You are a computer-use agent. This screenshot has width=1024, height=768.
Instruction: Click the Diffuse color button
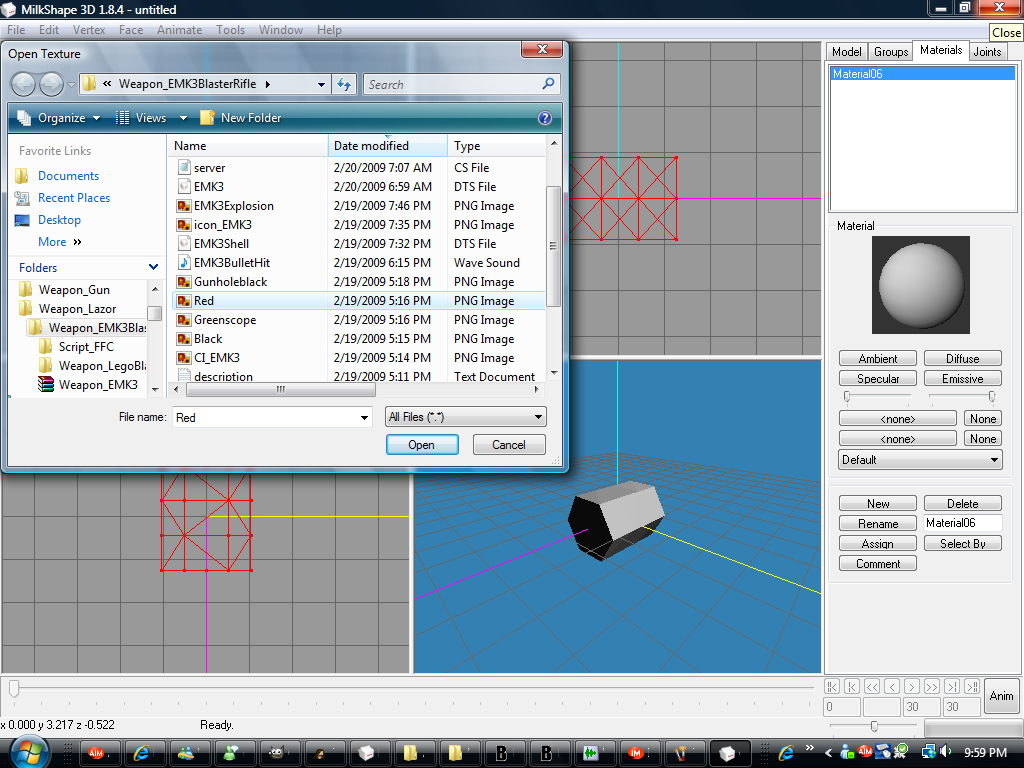(x=963, y=359)
